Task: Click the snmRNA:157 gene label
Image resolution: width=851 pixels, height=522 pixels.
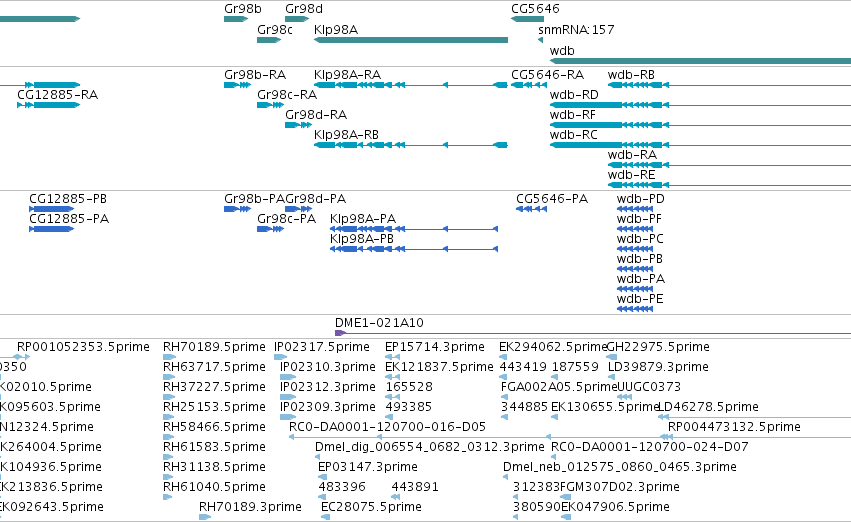Action: [576, 29]
